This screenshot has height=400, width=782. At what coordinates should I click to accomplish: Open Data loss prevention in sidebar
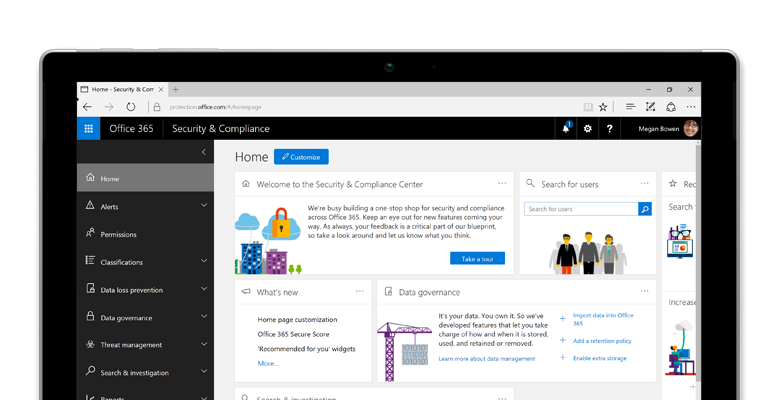point(145,290)
